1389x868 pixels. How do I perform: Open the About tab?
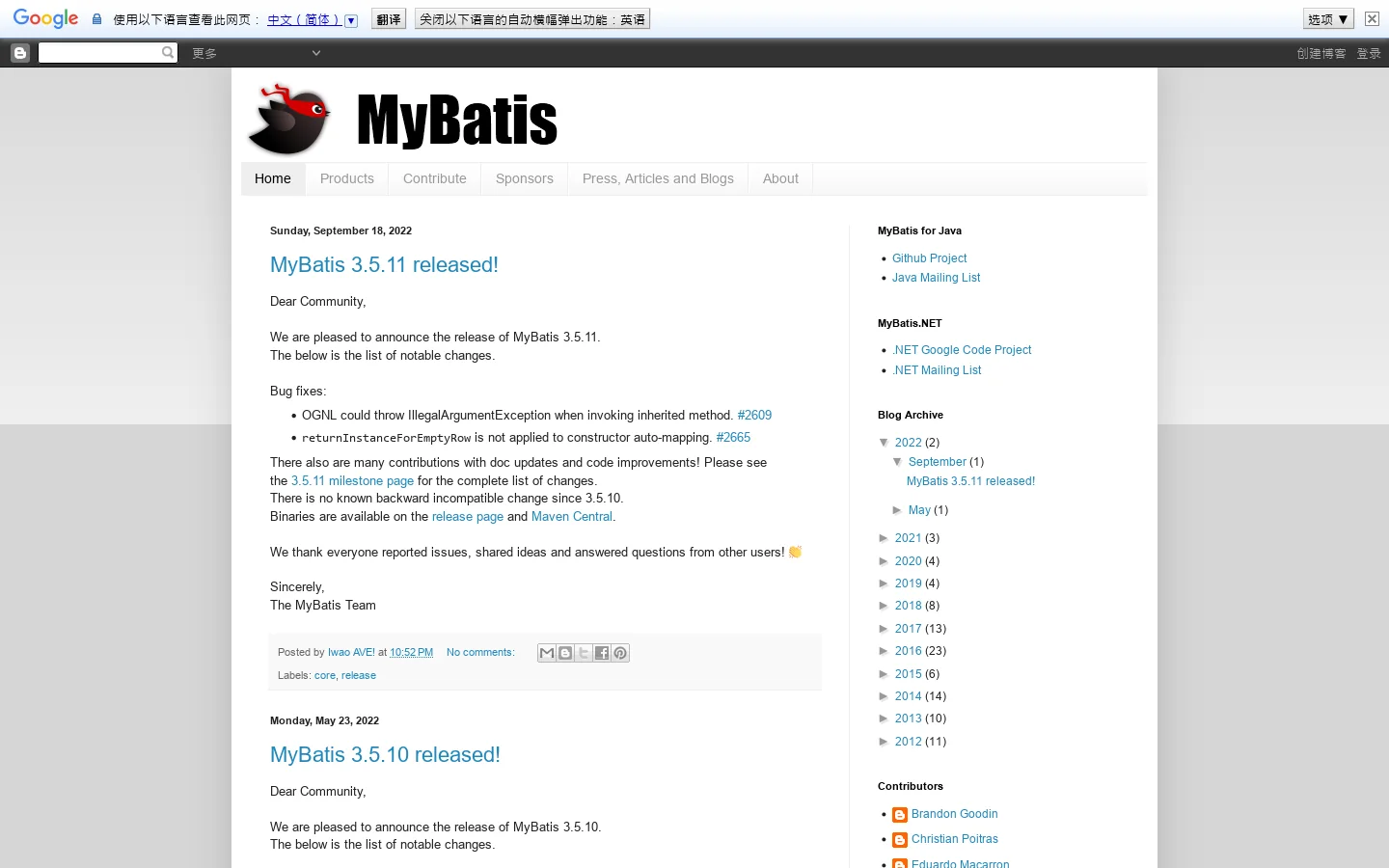pos(780,178)
